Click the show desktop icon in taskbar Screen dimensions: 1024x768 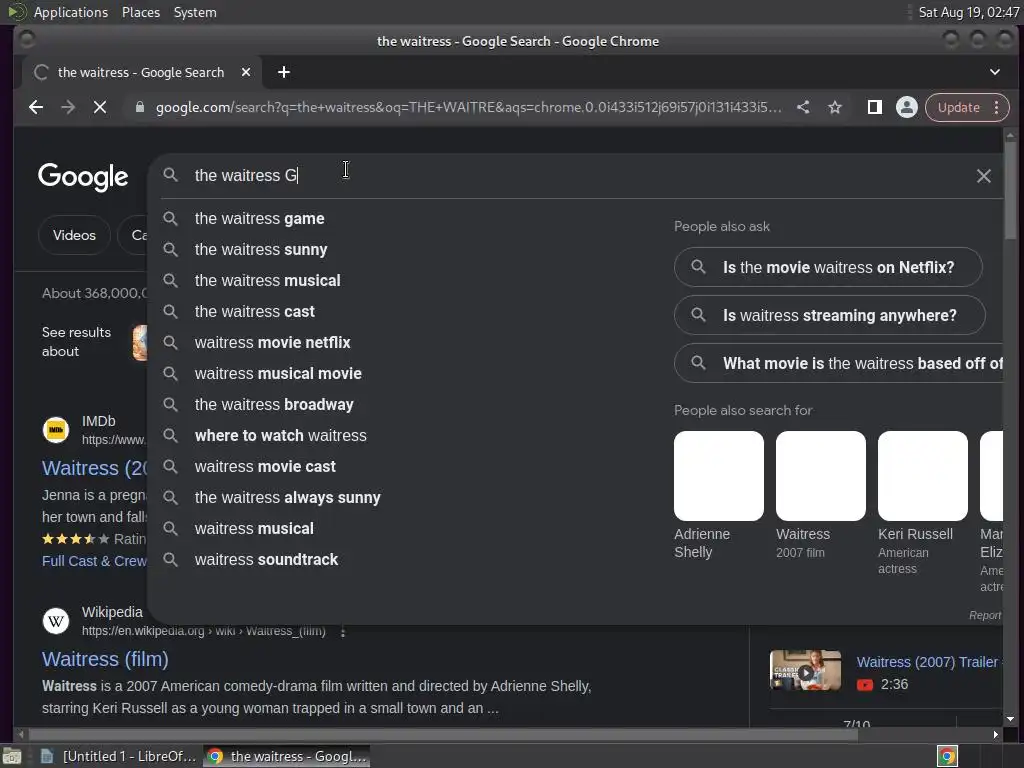click(x=12, y=756)
